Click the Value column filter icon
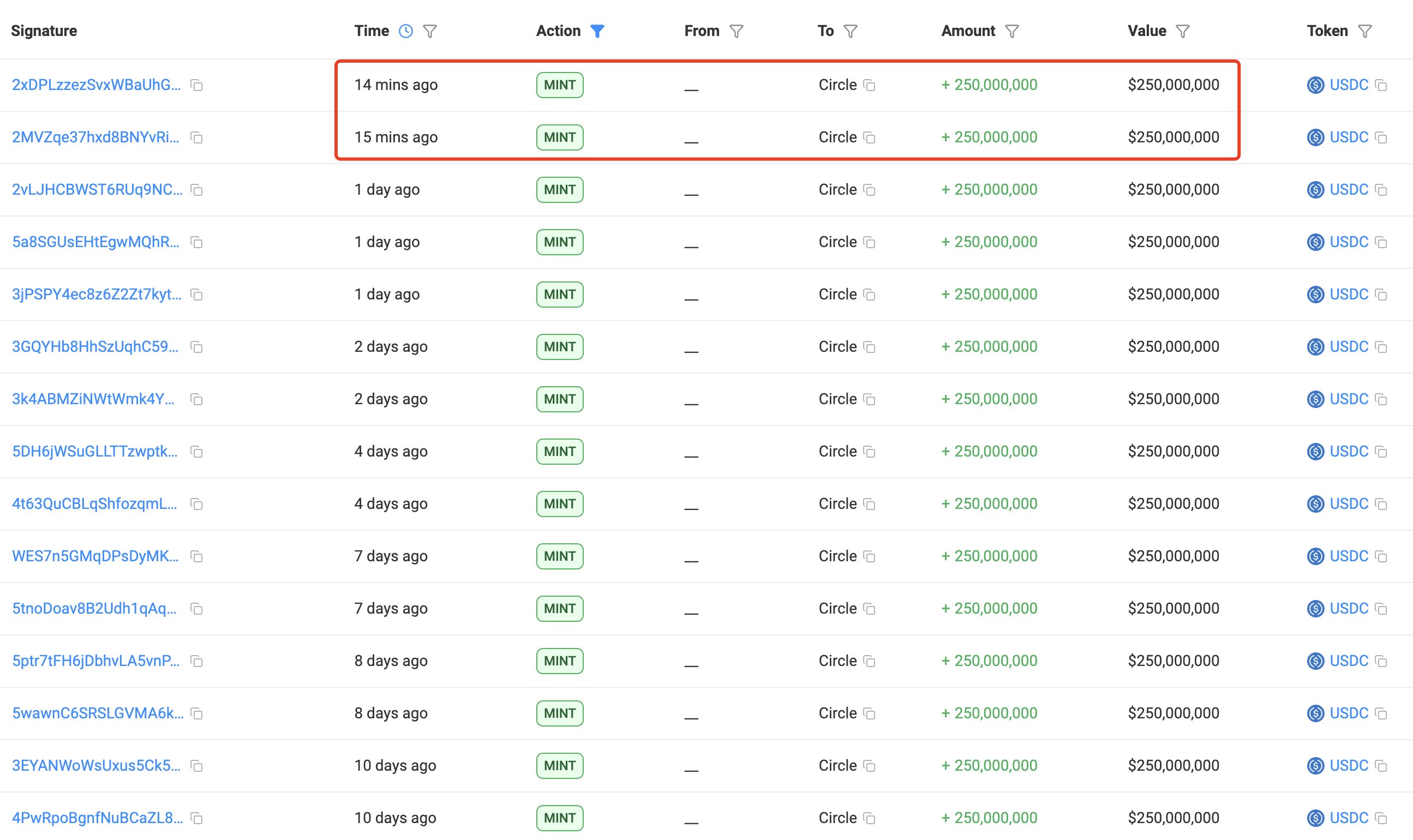The width and height of the screenshot is (1413, 840). [1183, 31]
